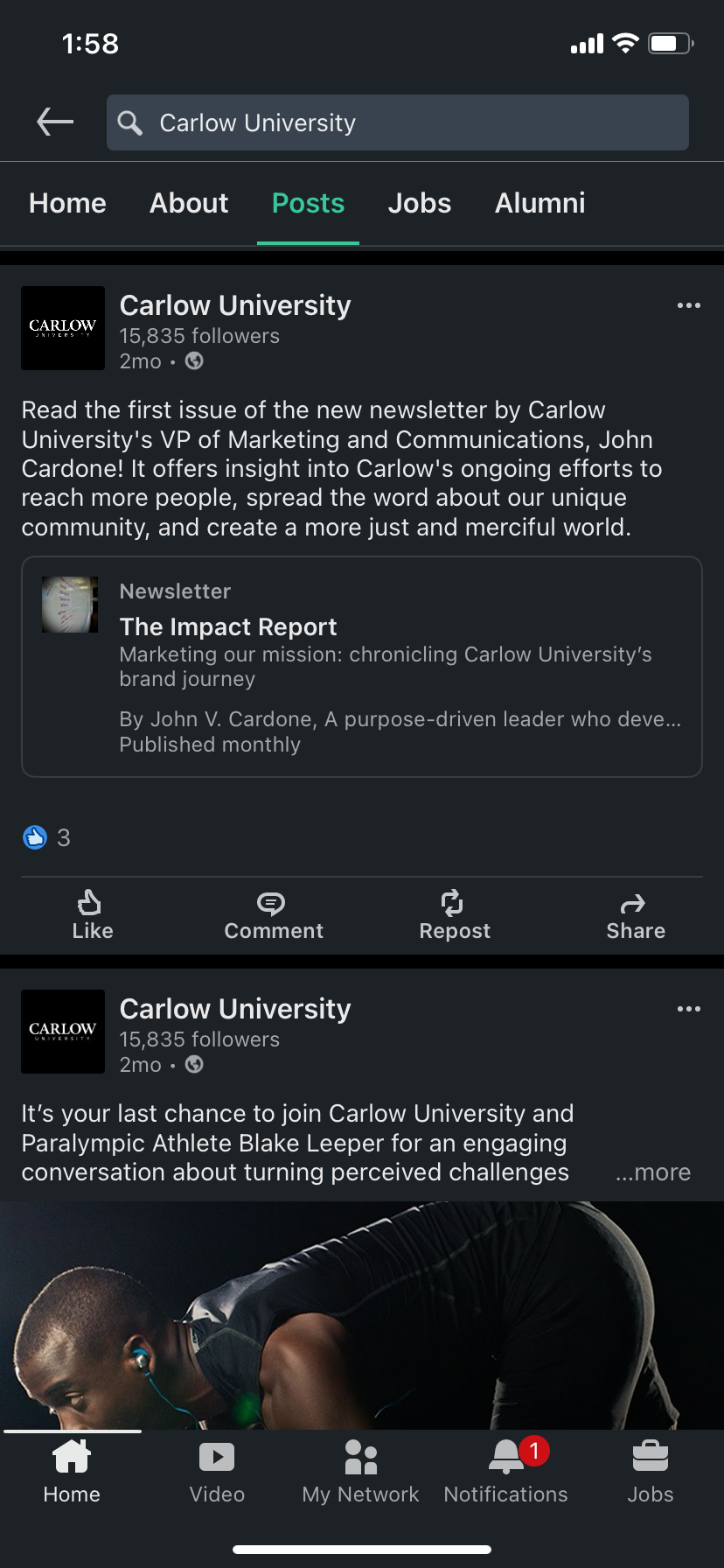Viewport: 724px width, 1568px height.
Task: Switch to the About tab
Action: tap(189, 203)
